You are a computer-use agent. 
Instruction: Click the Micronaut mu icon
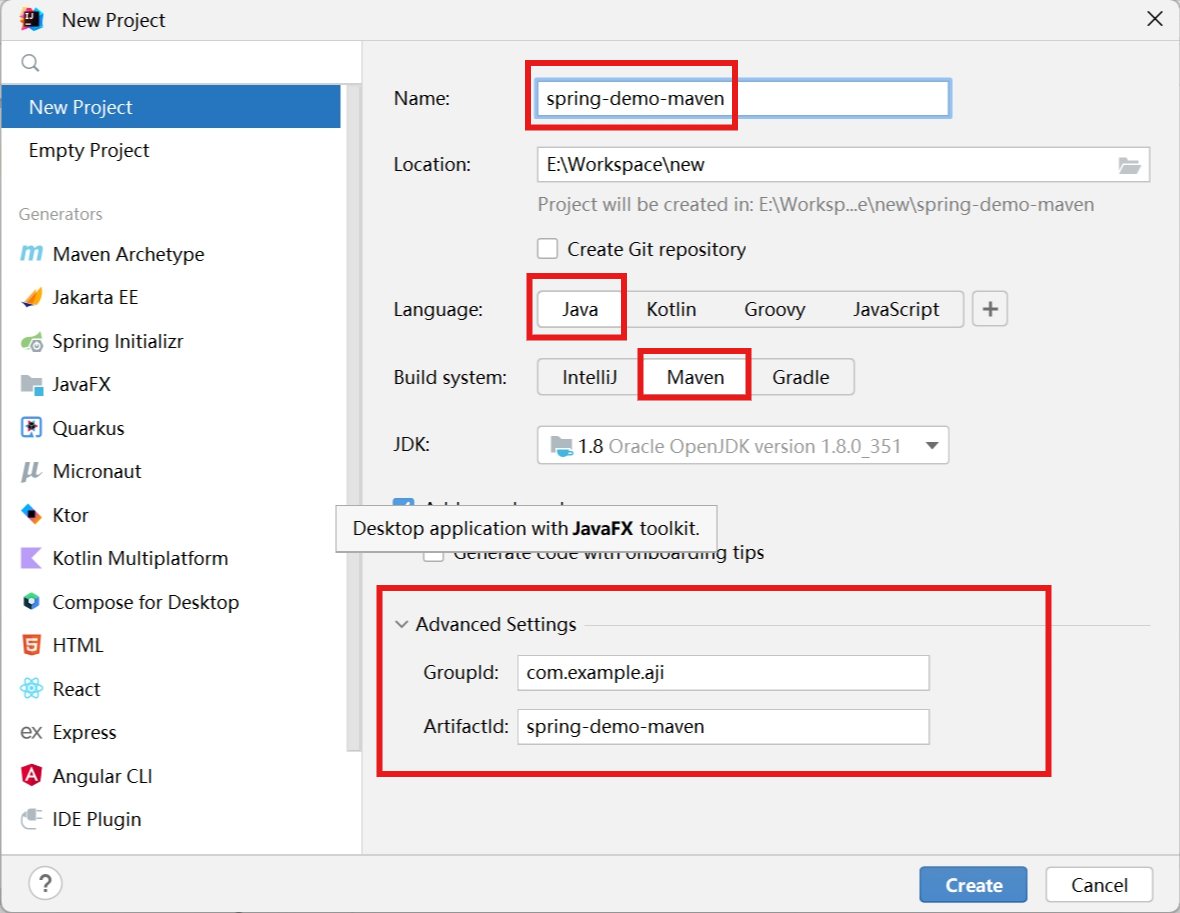click(31, 471)
